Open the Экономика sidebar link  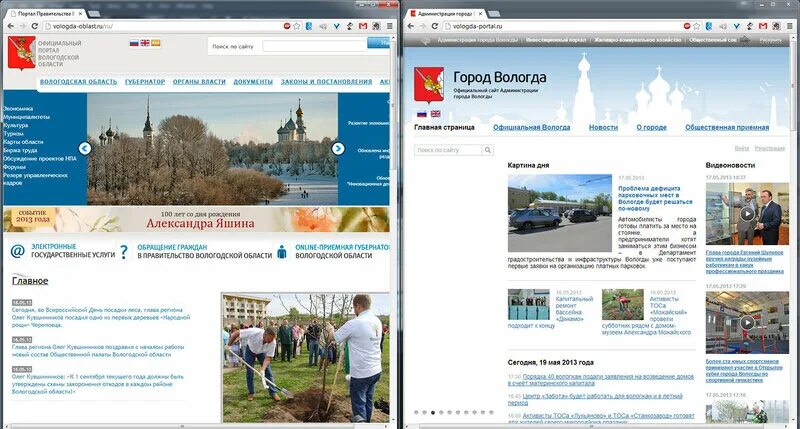click(x=18, y=109)
